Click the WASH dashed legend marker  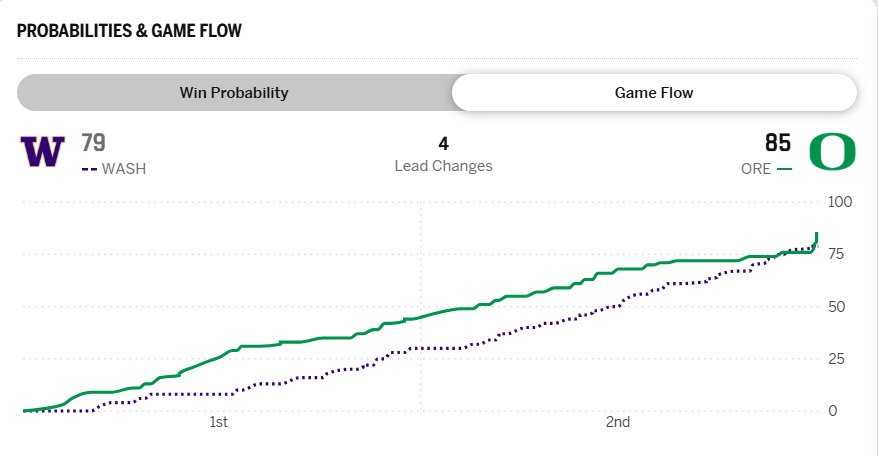click(89, 169)
